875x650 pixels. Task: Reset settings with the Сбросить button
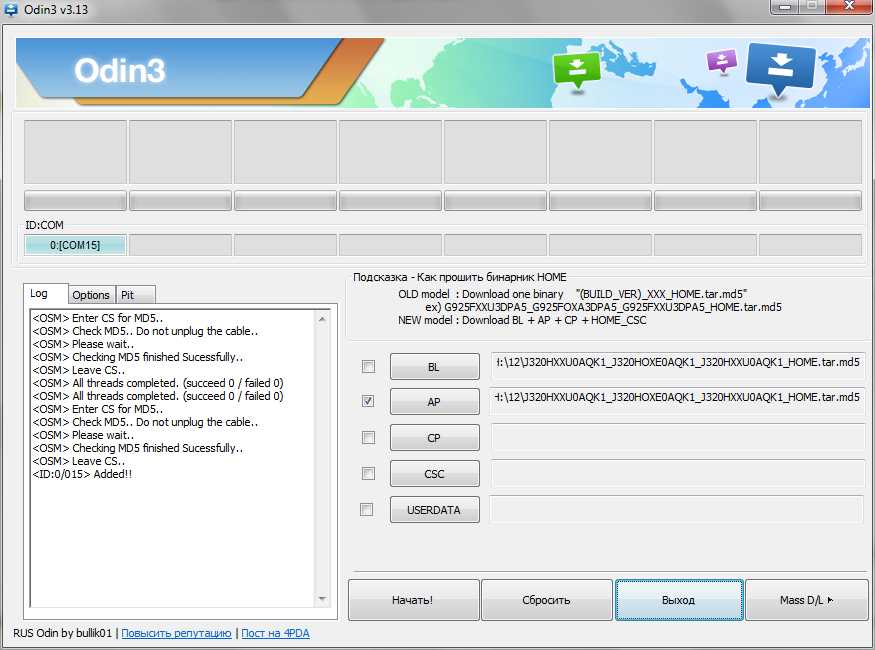[546, 600]
